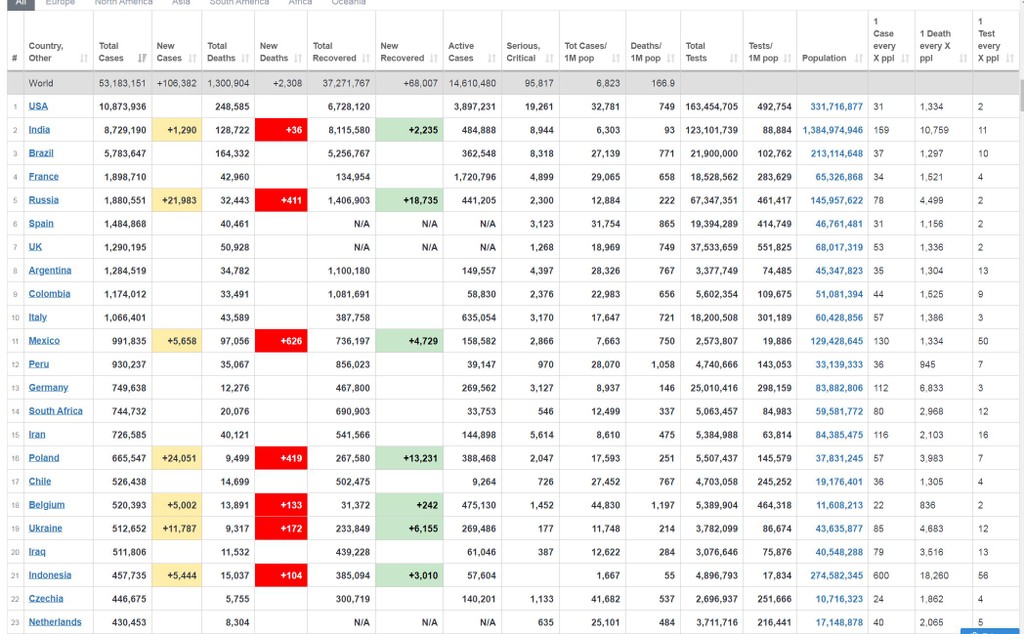Click Active Cases sort icon
This screenshot has height=634, width=1024.
click(x=492, y=59)
